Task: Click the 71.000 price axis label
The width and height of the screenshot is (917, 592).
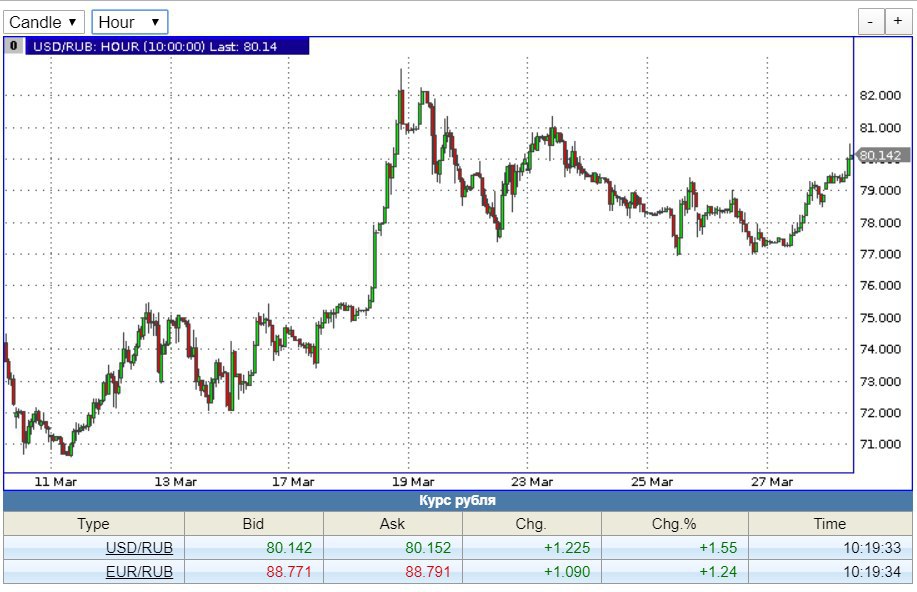Action: pos(880,444)
